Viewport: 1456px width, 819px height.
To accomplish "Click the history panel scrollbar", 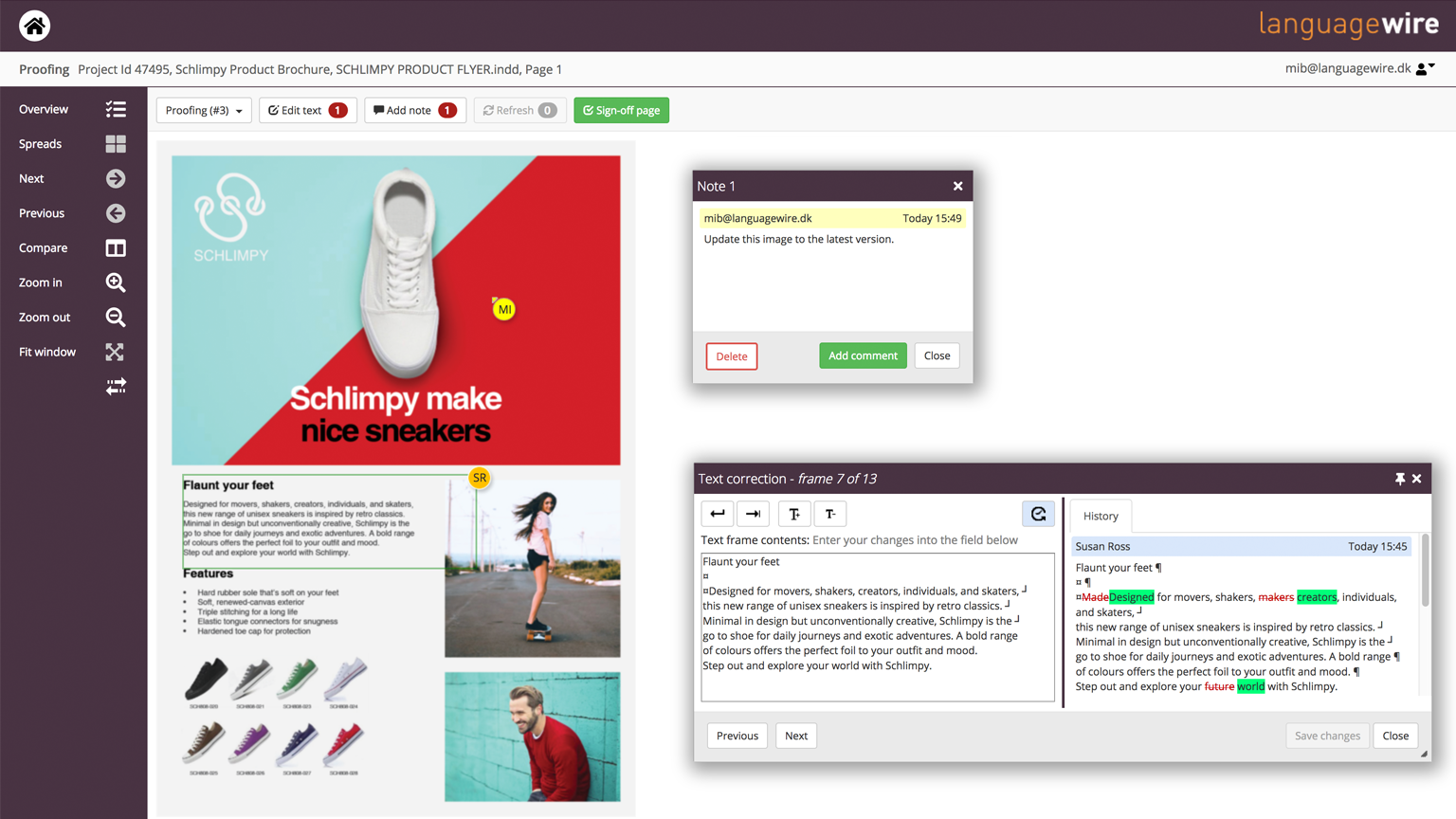I will point(1425,571).
